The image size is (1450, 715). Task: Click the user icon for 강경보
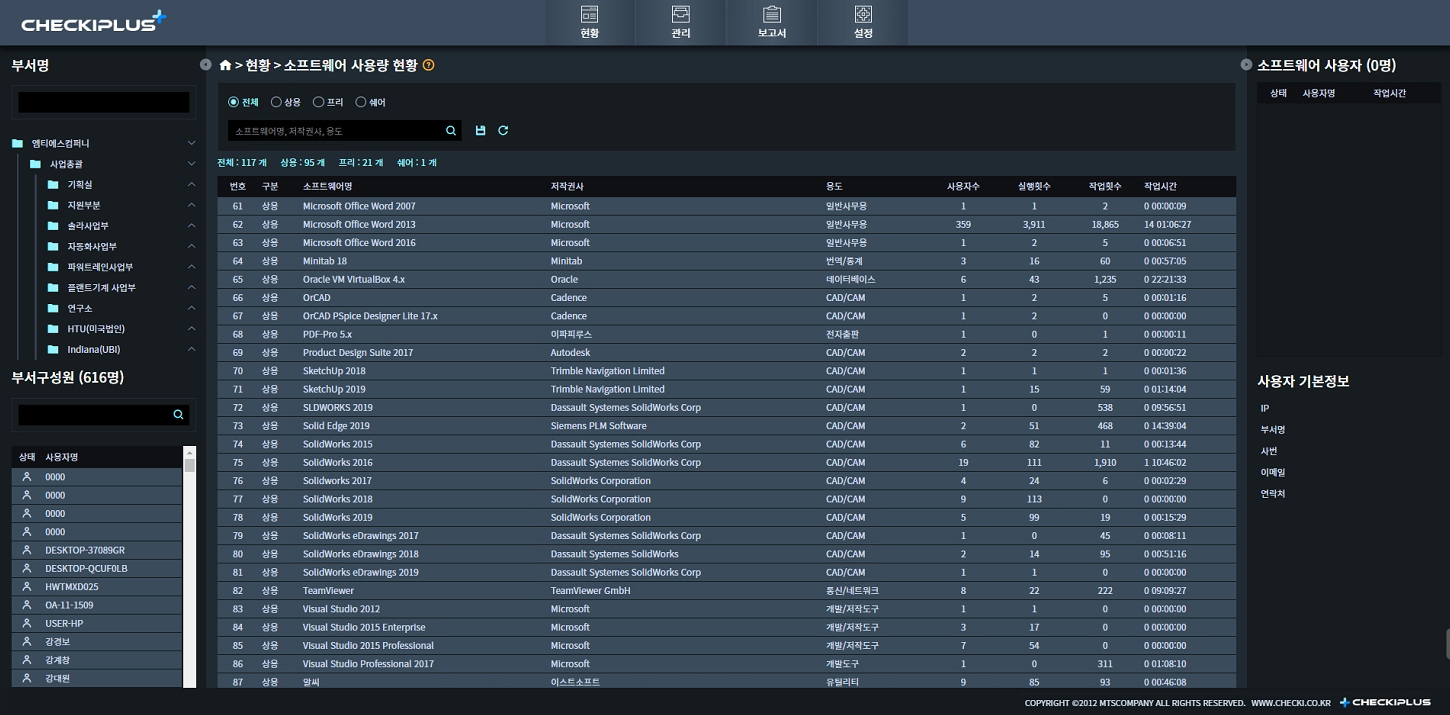(27, 642)
